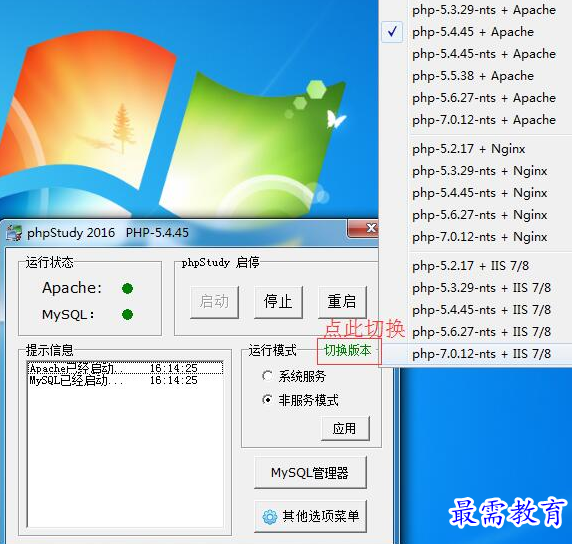Click the Apache: status label
The image size is (573, 544).
click(x=72, y=288)
